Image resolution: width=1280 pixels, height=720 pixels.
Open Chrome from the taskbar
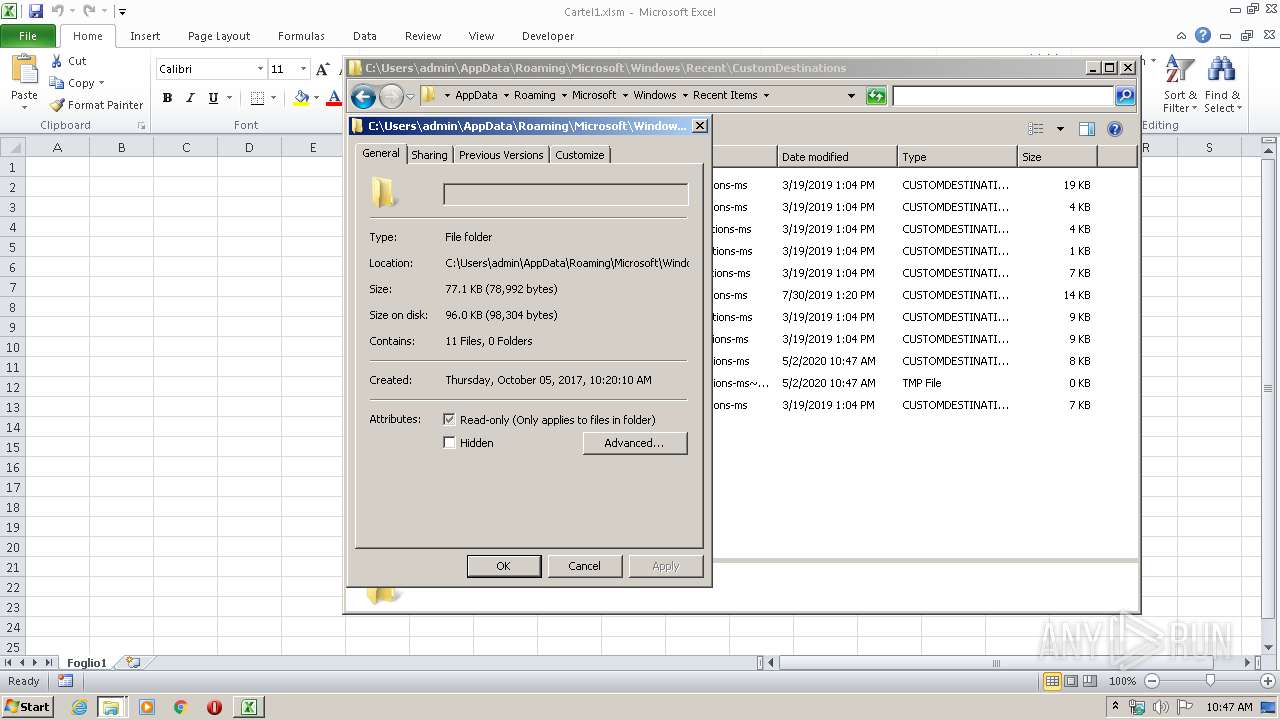pos(181,707)
